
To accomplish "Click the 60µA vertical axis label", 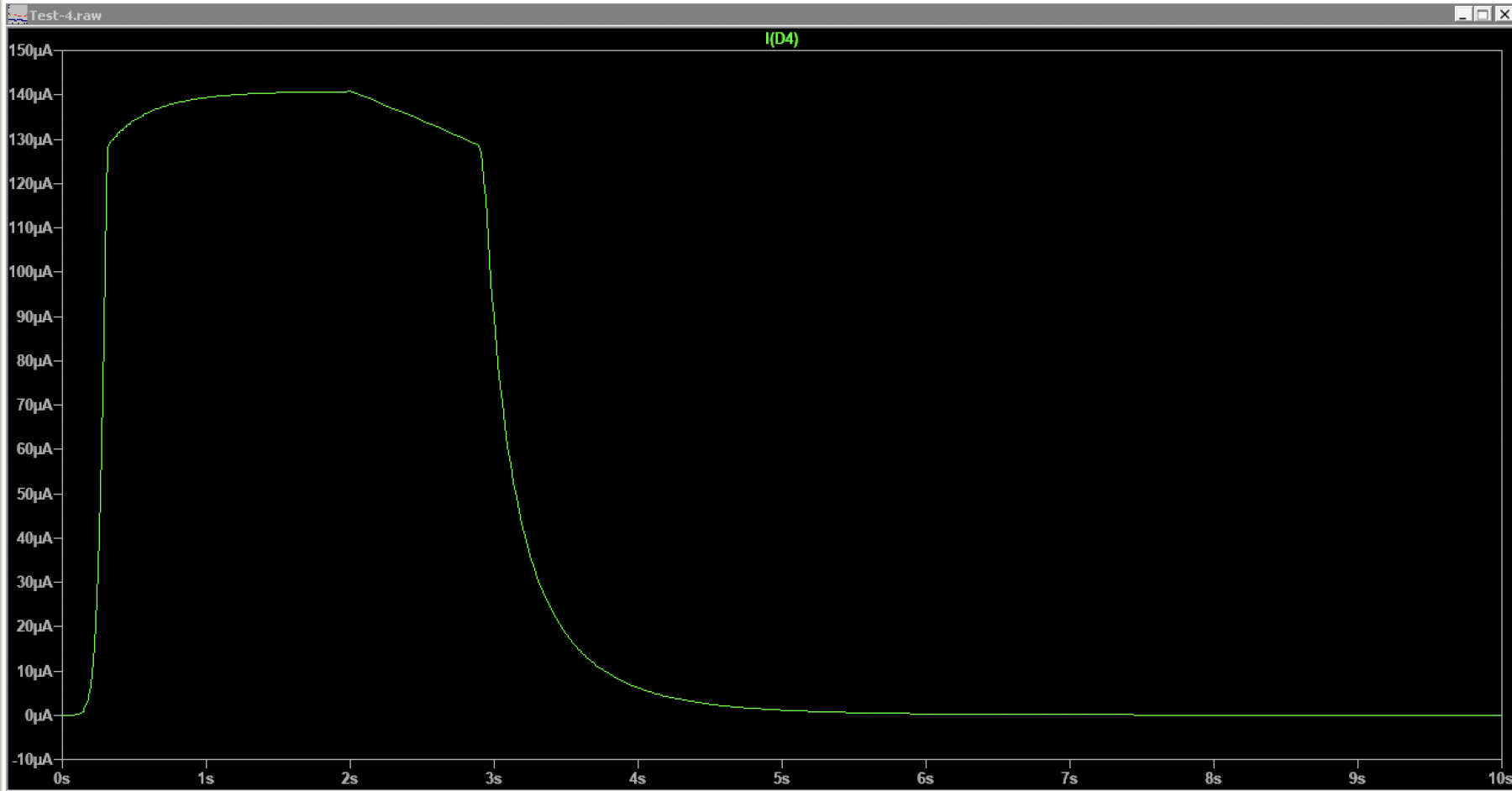I will tap(34, 449).
